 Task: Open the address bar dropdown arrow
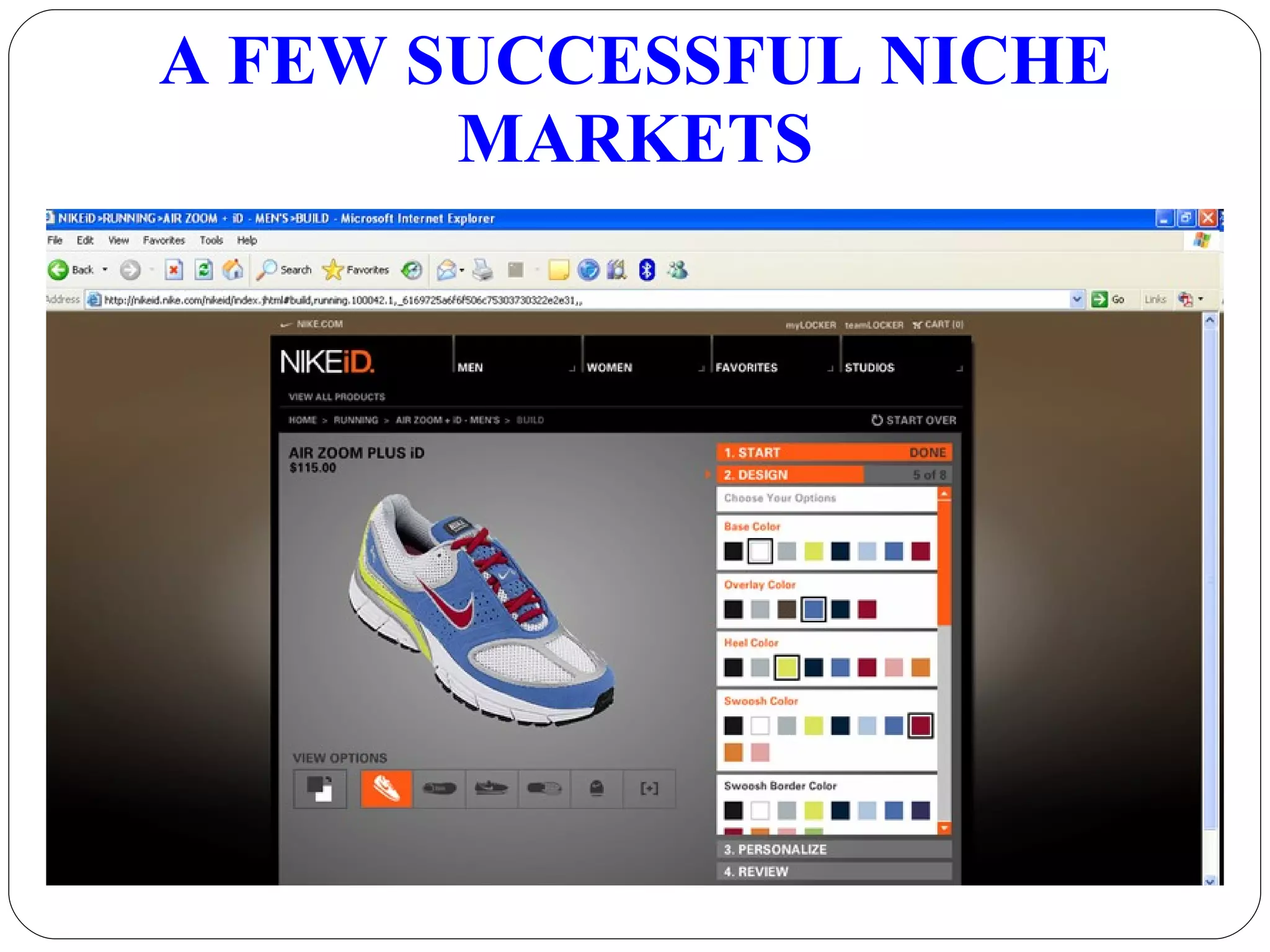pos(1077,299)
